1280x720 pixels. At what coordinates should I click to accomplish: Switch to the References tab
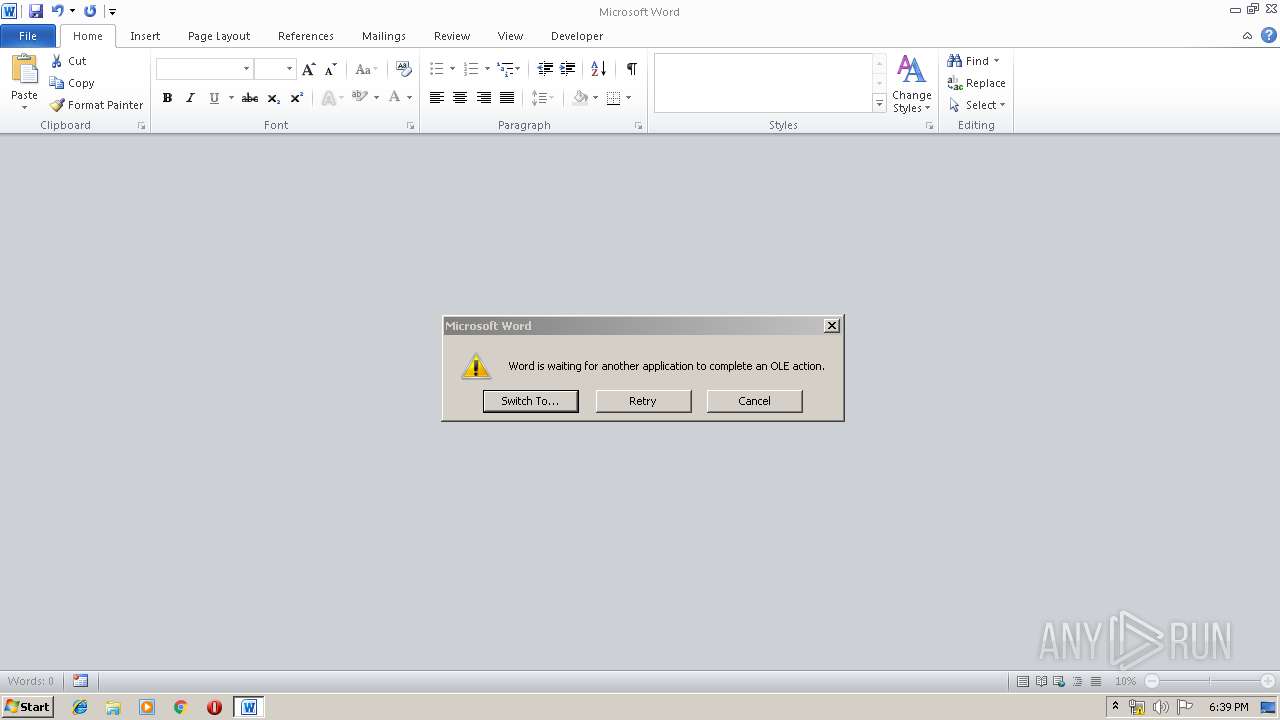(x=306, y=36)
